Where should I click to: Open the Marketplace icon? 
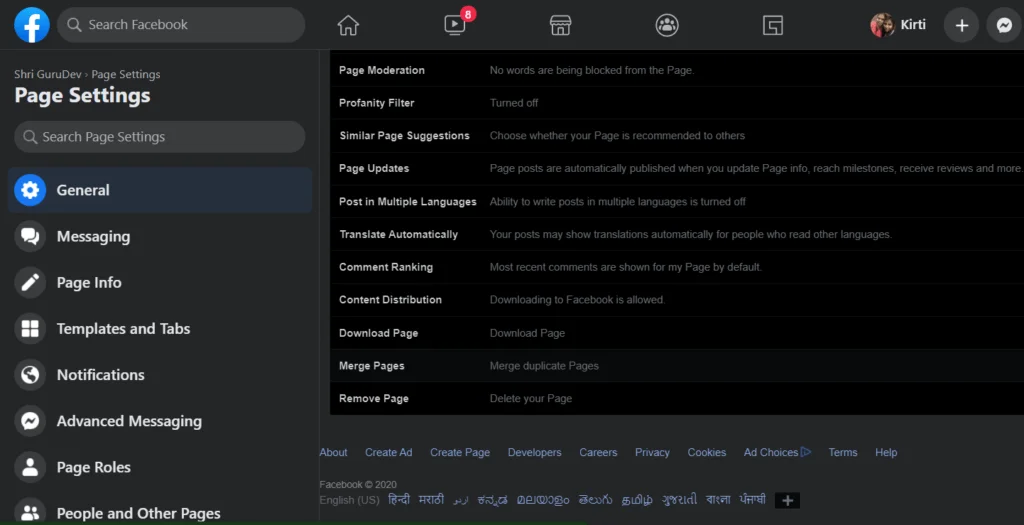click(562, 25)
